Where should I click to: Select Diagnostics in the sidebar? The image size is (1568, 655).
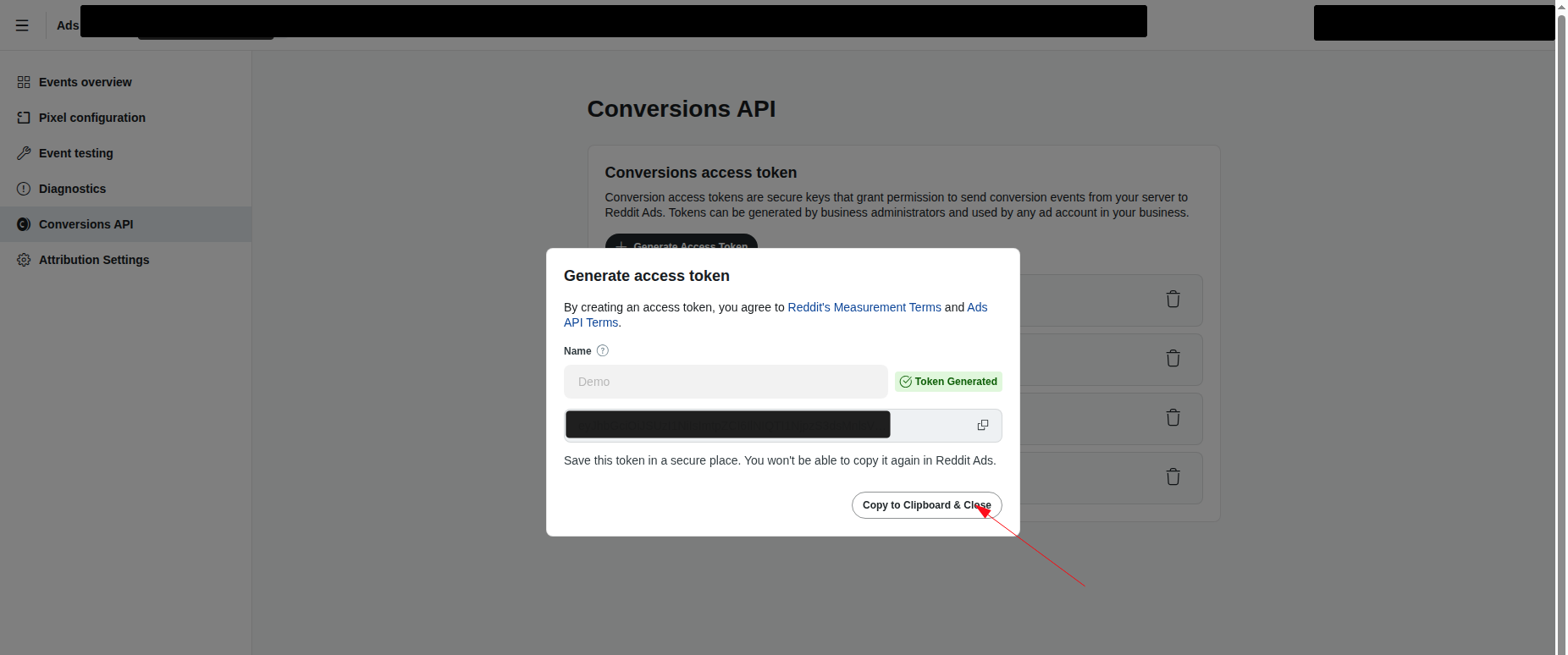tap(125, 189)
